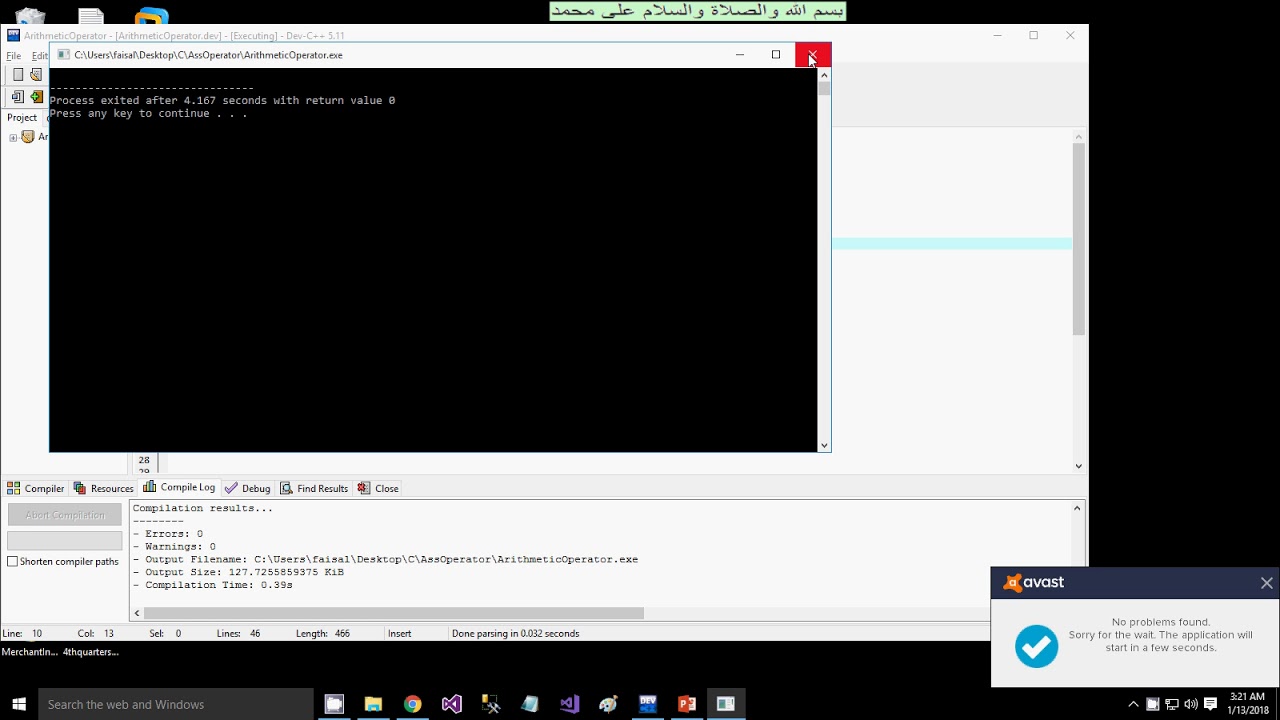Toggle Shorten compiler paths checkbox

(x=13, y=561)
